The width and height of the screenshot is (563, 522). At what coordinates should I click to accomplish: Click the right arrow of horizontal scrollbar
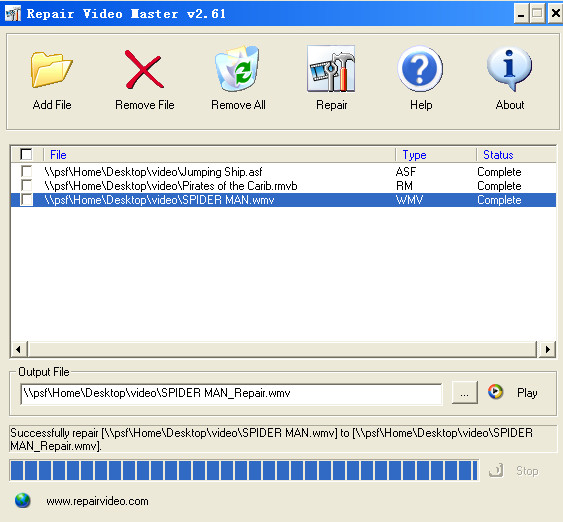click(x=548, y=349)
